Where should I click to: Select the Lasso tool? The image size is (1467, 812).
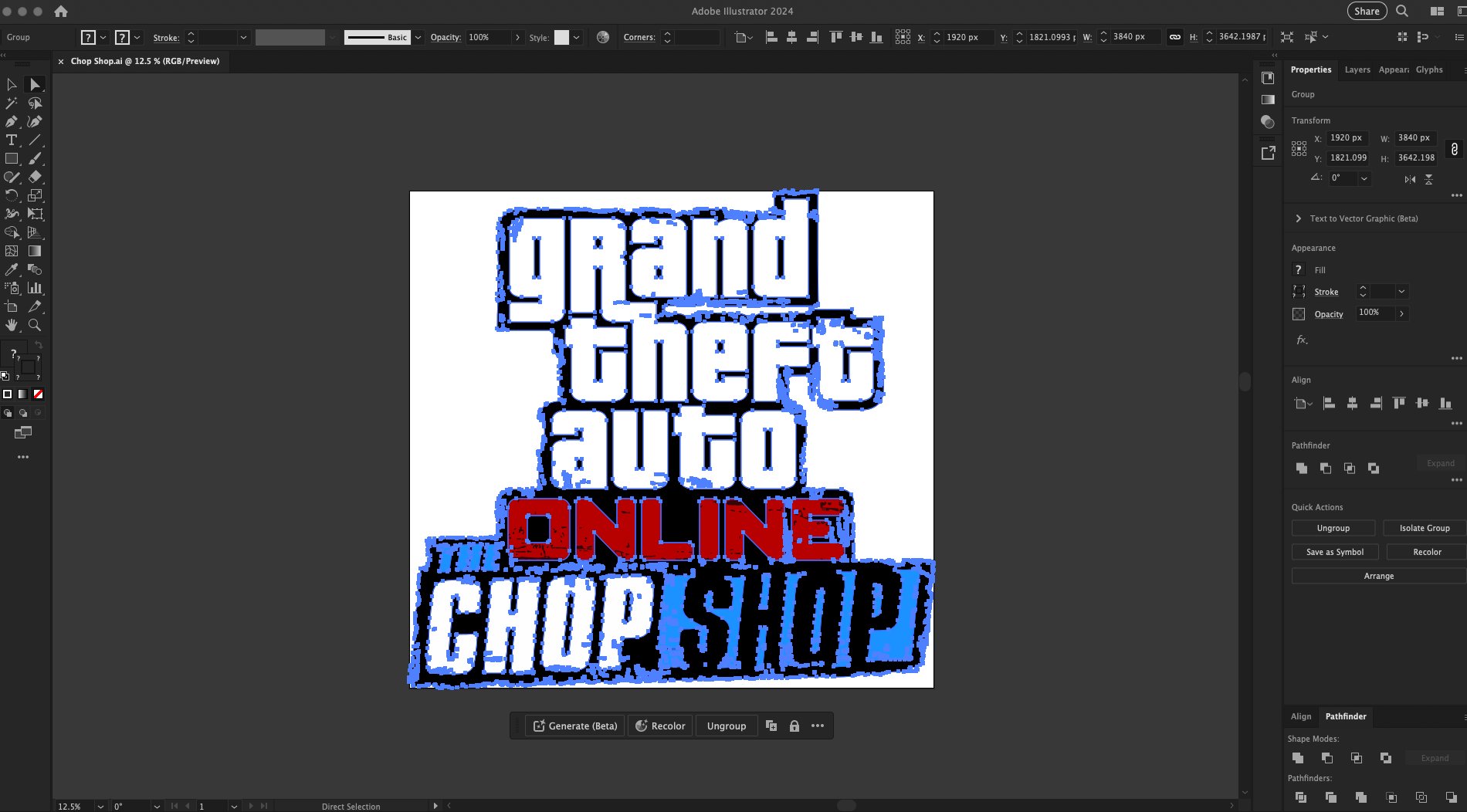coord(35,103)
